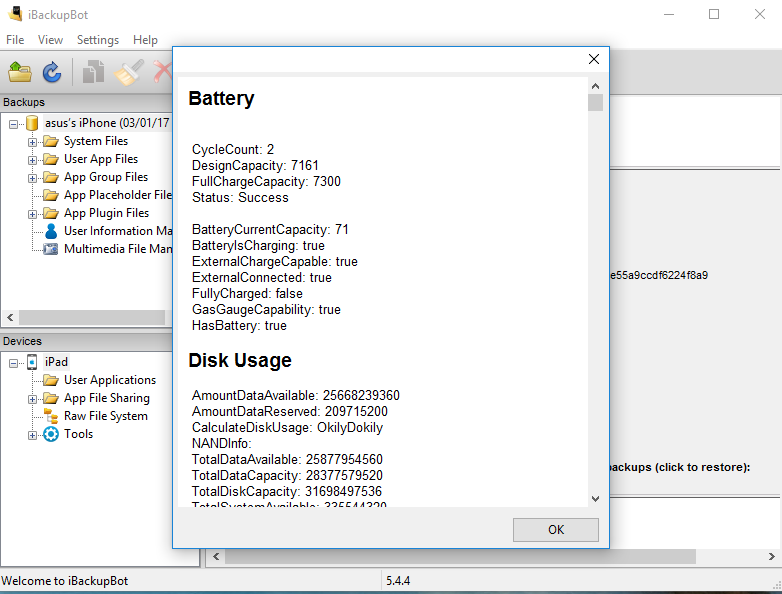Click the dialog's vertical scrollbar thumb

coord(595,102)
